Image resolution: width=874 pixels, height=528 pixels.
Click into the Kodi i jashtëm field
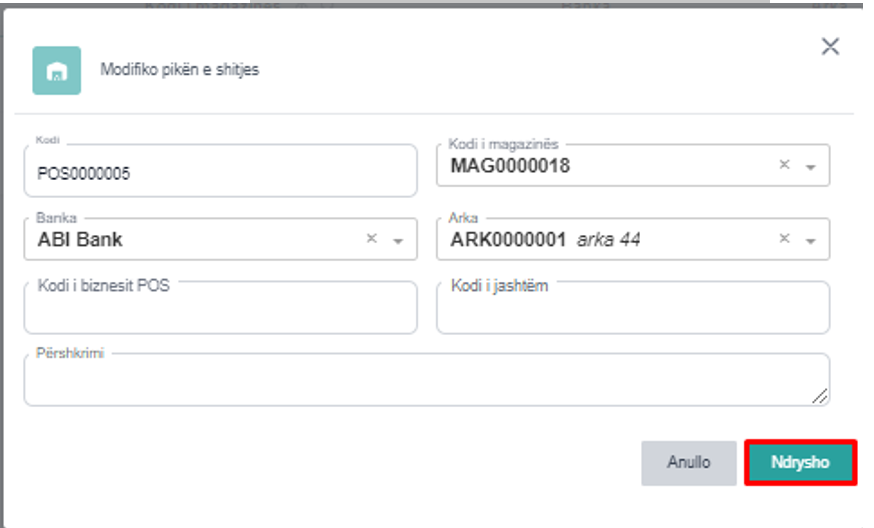click(632, 312)
